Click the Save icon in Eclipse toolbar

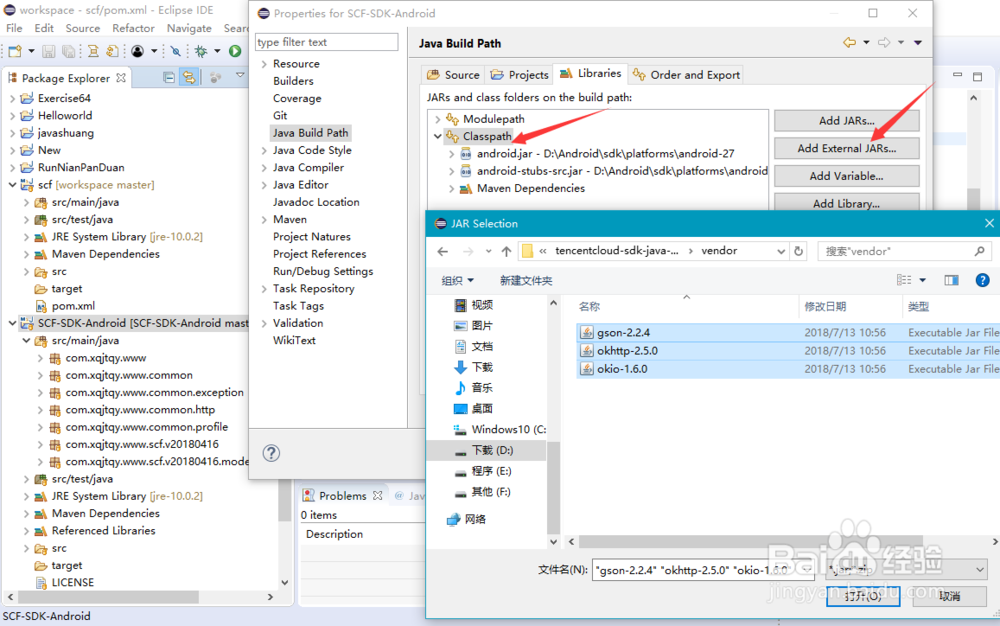pyautogui.click(x=48, y=51)
